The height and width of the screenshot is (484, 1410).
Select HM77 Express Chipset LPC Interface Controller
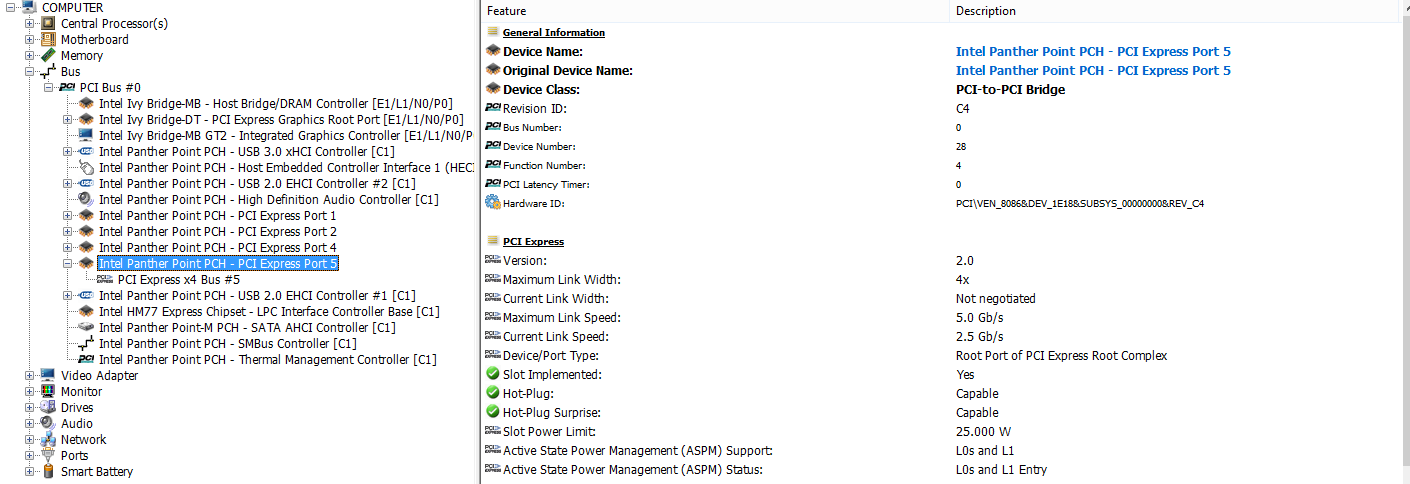click(269, 311)
